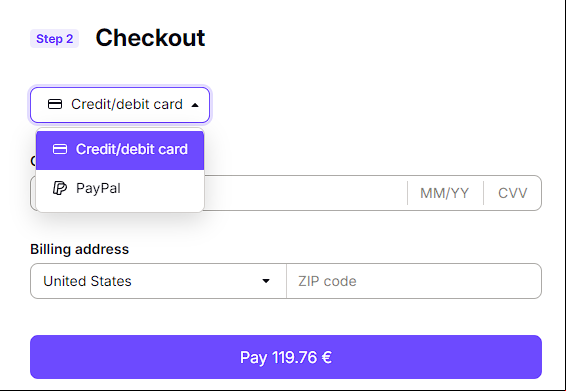
Task: Click the card icon in payment method selector
Action: (x=55, y=104)
